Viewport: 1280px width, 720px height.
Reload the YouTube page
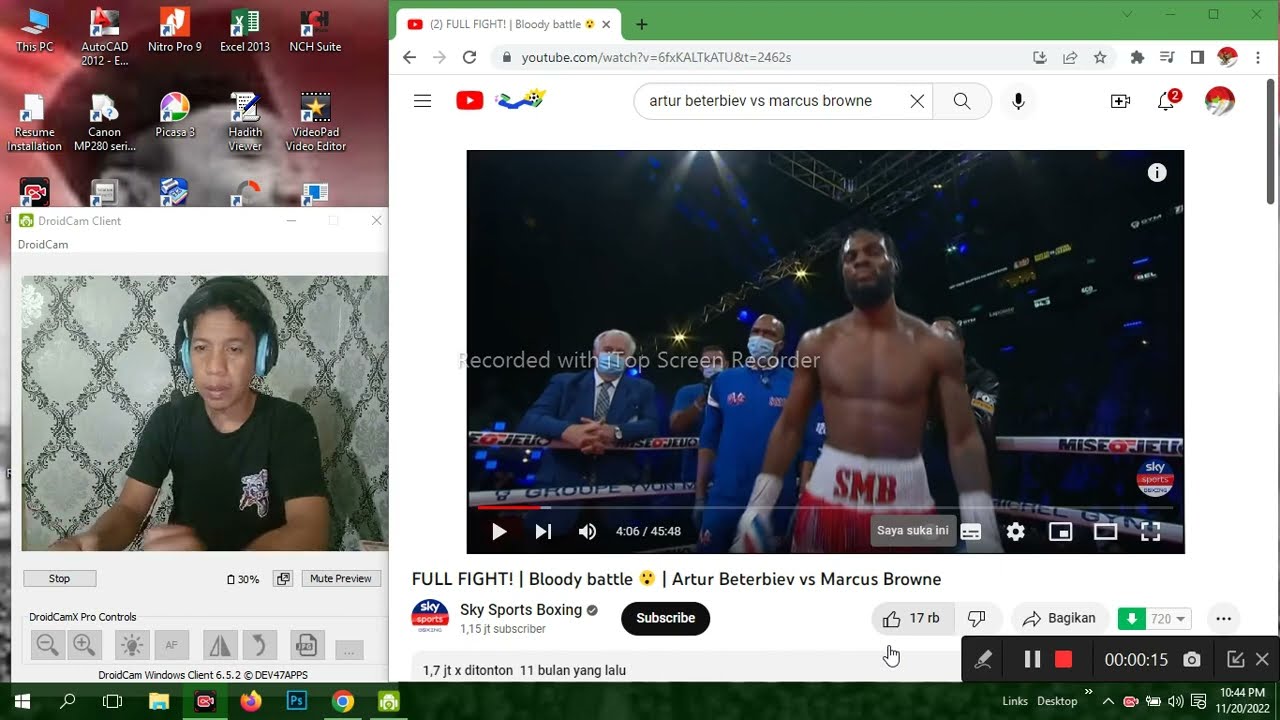tap(469, 58)
